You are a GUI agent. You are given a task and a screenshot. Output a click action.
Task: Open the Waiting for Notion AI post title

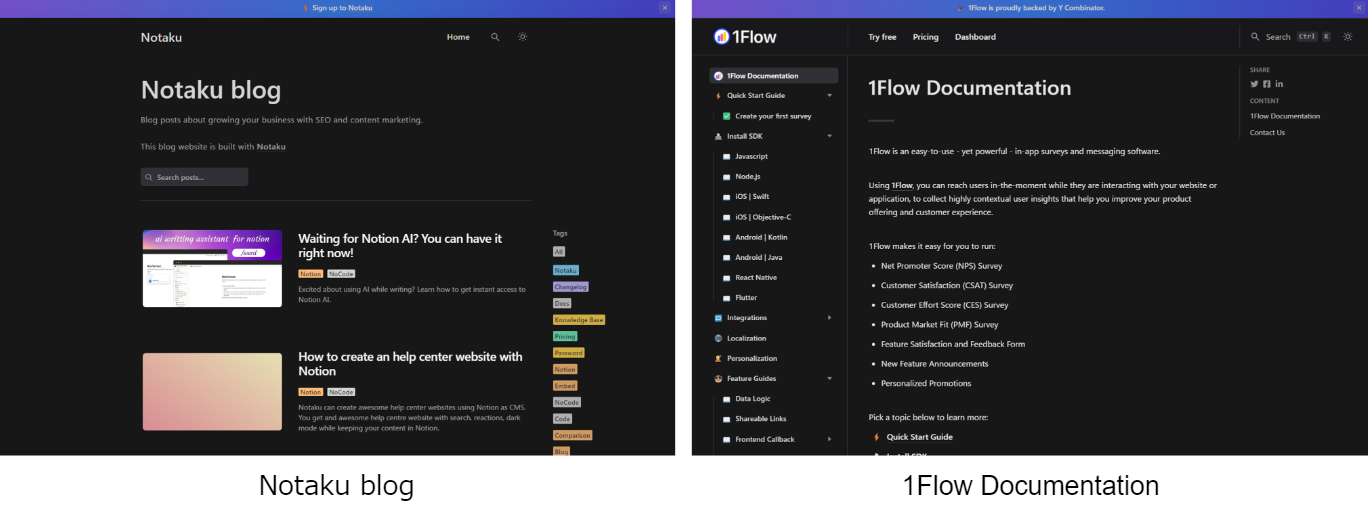(400, 246)
